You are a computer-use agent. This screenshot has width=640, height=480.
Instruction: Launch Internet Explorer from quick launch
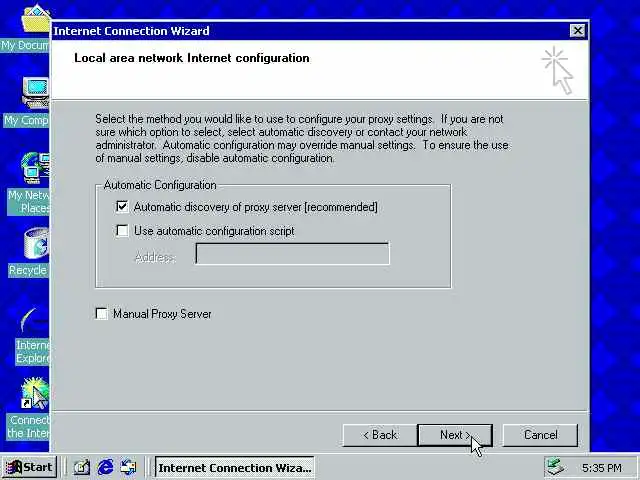click(105, 467)
